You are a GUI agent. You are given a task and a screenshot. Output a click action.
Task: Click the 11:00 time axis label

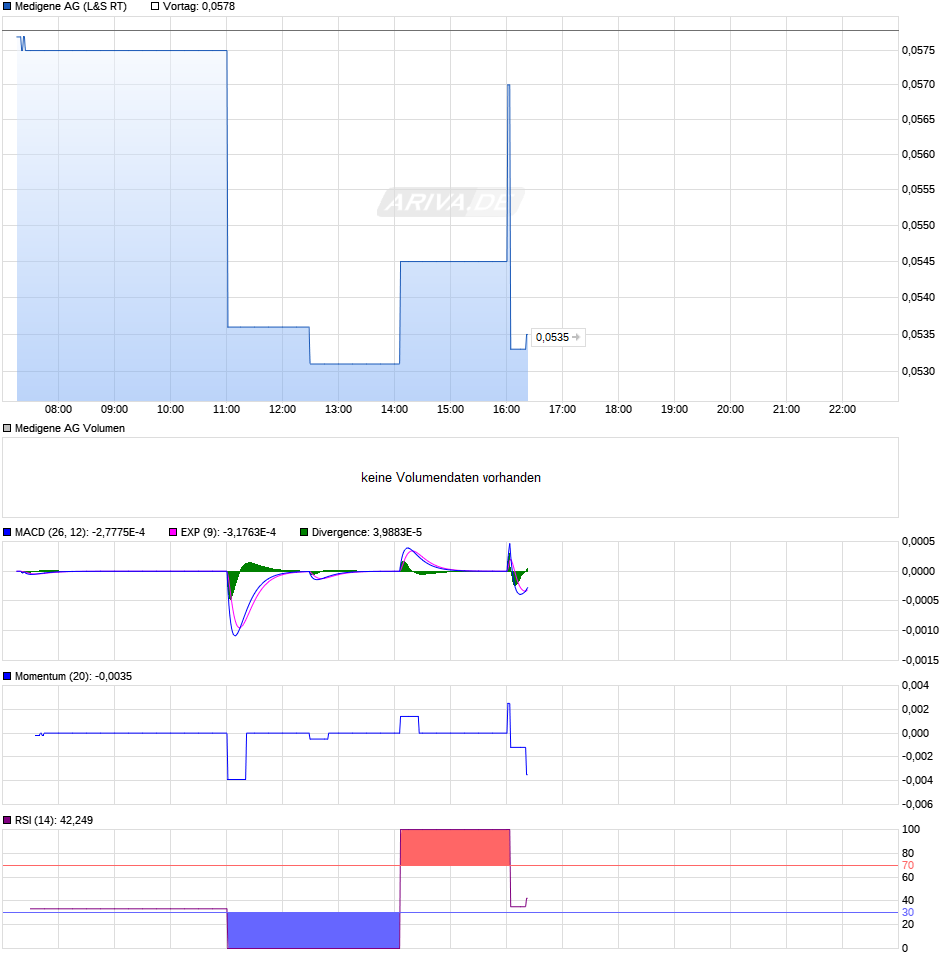[227, 409]
